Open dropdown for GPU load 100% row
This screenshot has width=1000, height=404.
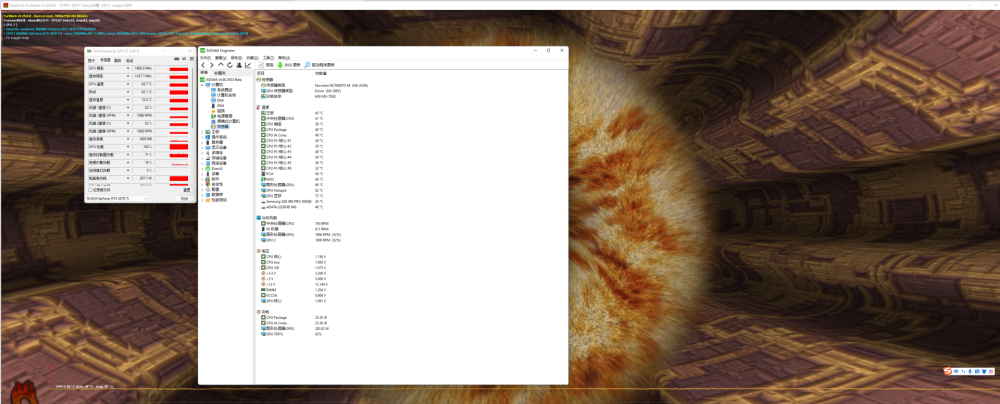pos(128,147)
